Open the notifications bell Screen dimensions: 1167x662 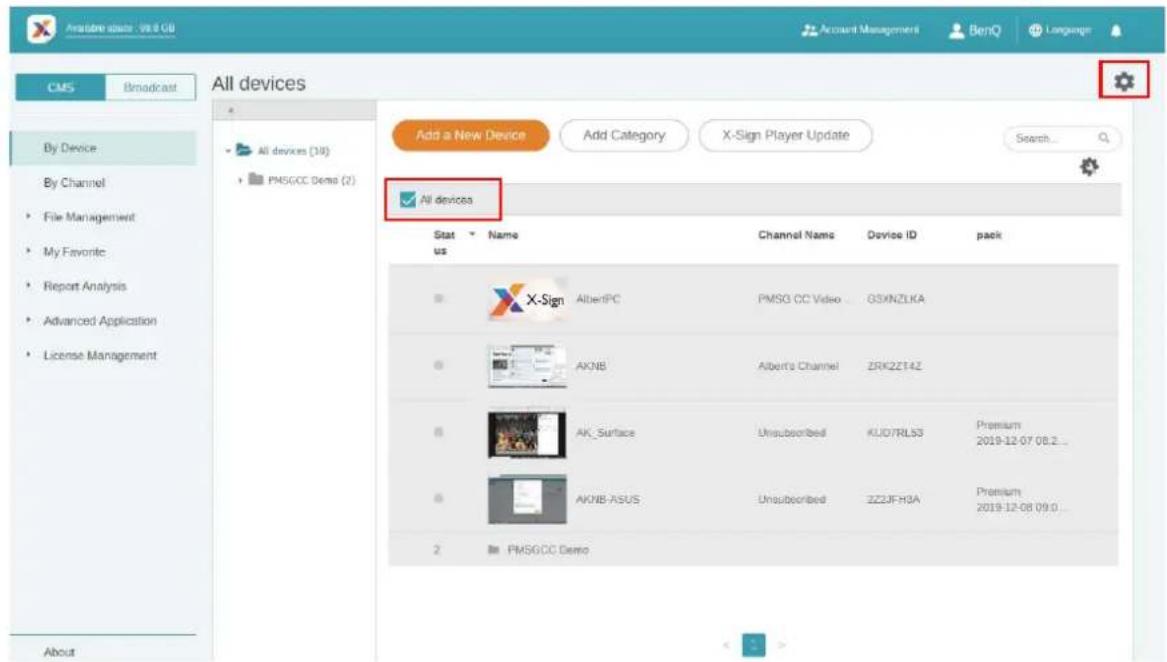click(1116, 31)
